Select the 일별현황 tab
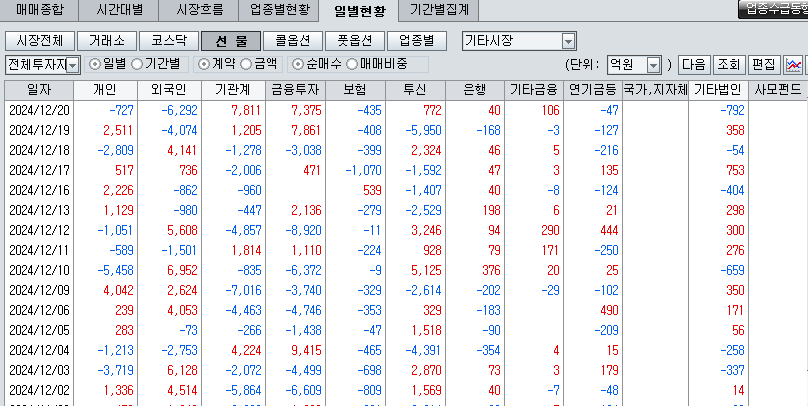Image resolution: width=808 pixels, height=406 pixels. pos(359,11)
